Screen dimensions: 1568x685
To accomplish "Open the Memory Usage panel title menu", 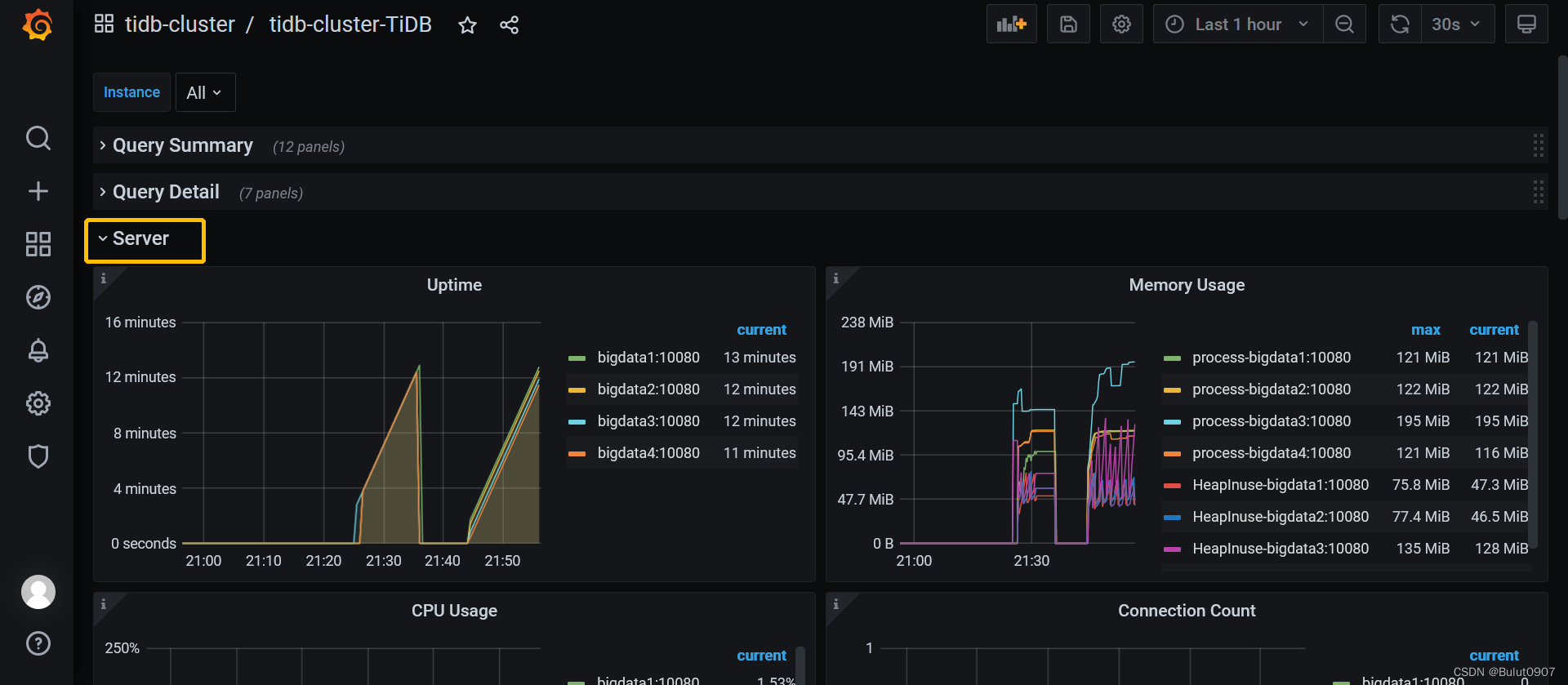I will 1187,285.
